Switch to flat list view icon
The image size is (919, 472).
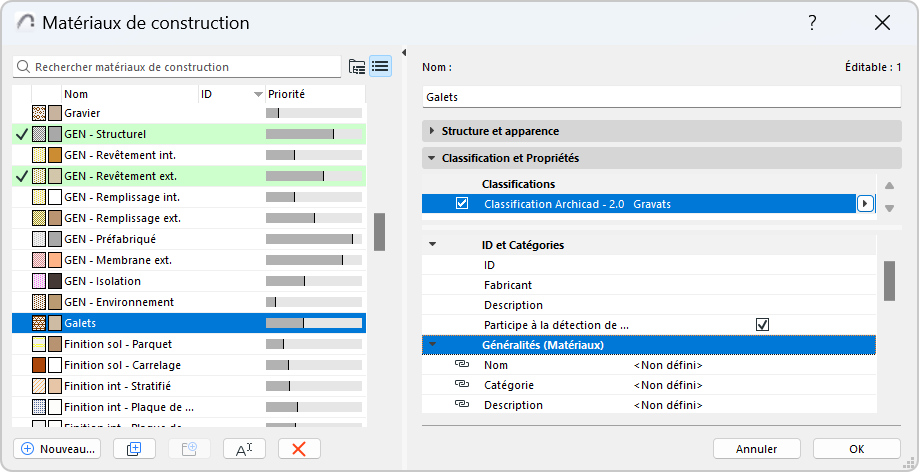(x=380, y=67)
